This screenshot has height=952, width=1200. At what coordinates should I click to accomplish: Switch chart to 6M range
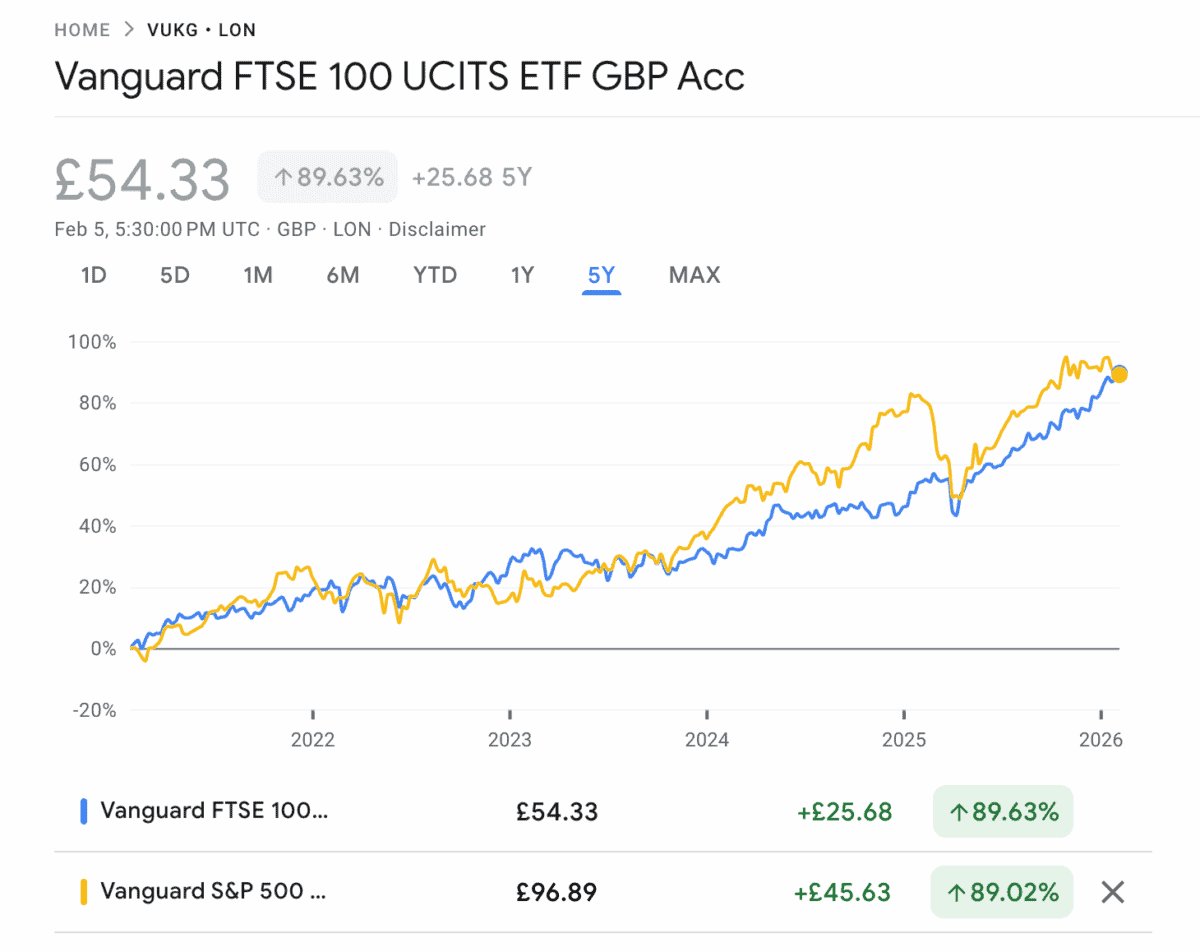pyautogui.click(x=342, y=275)
